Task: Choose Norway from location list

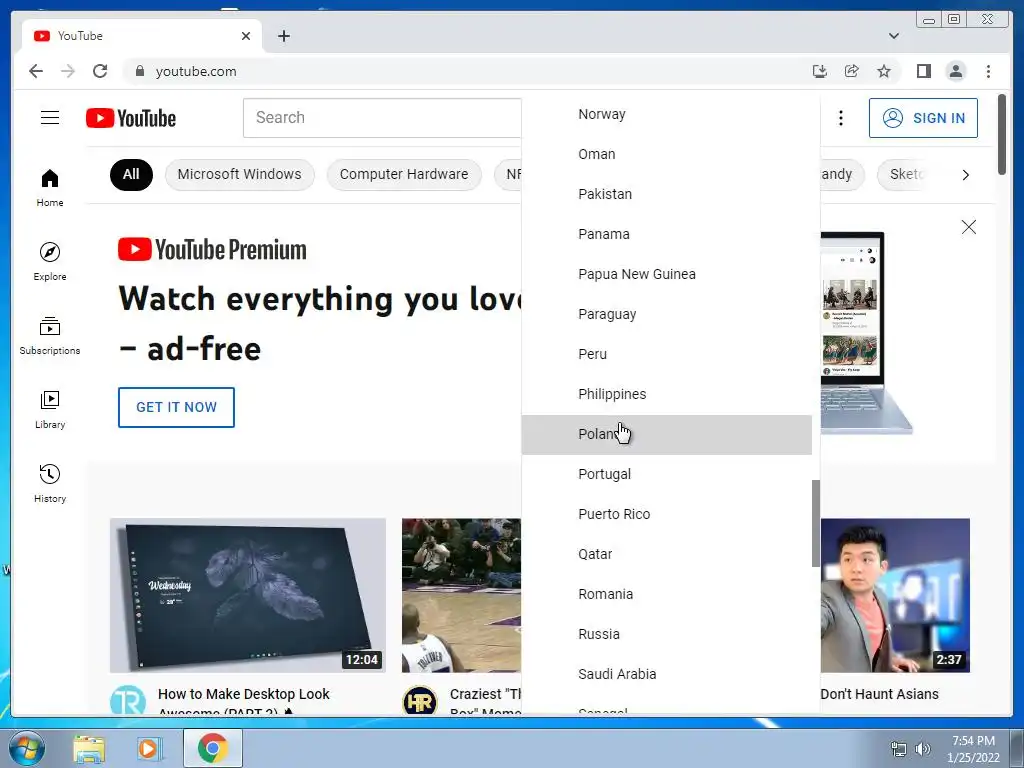Action: click(x=666, y=114)
